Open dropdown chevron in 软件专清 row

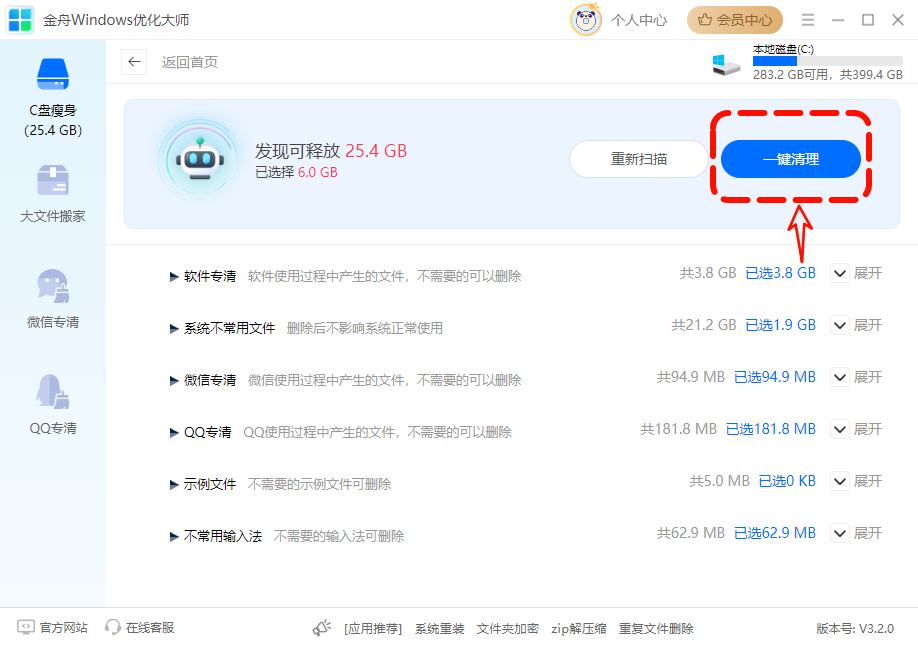tap(840, 273)
